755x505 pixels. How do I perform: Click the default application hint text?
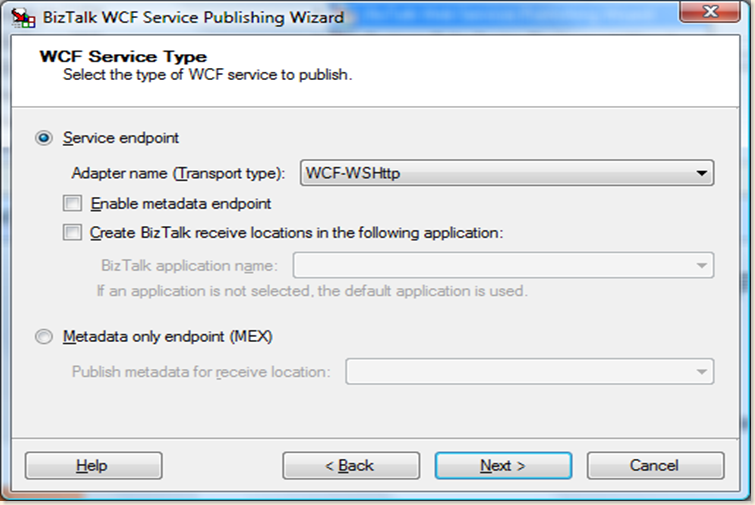point(311,292)
